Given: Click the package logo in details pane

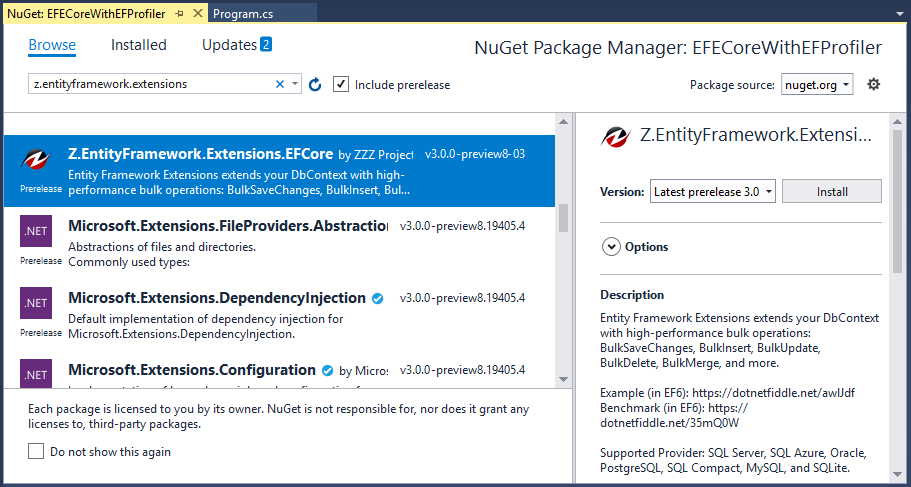Looking at the screenshot, I should click(616, 136).
